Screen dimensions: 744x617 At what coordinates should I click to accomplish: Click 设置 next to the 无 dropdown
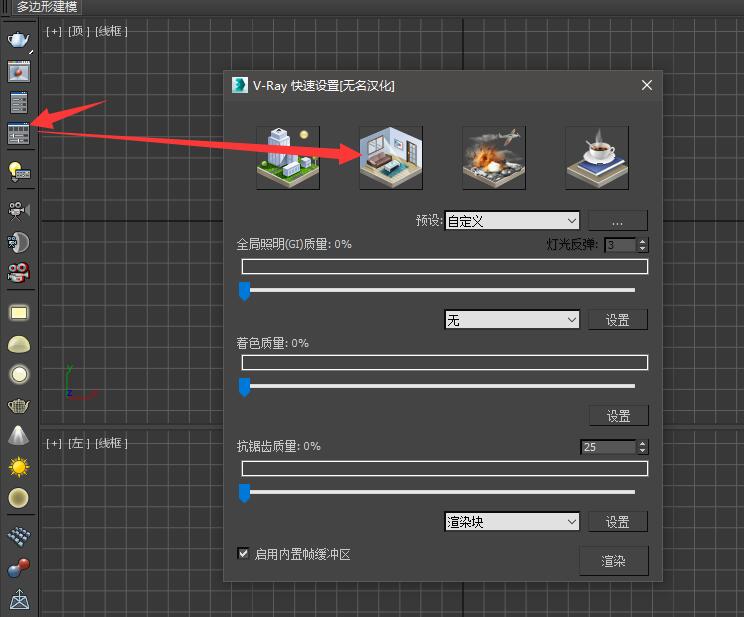point(617,320)
